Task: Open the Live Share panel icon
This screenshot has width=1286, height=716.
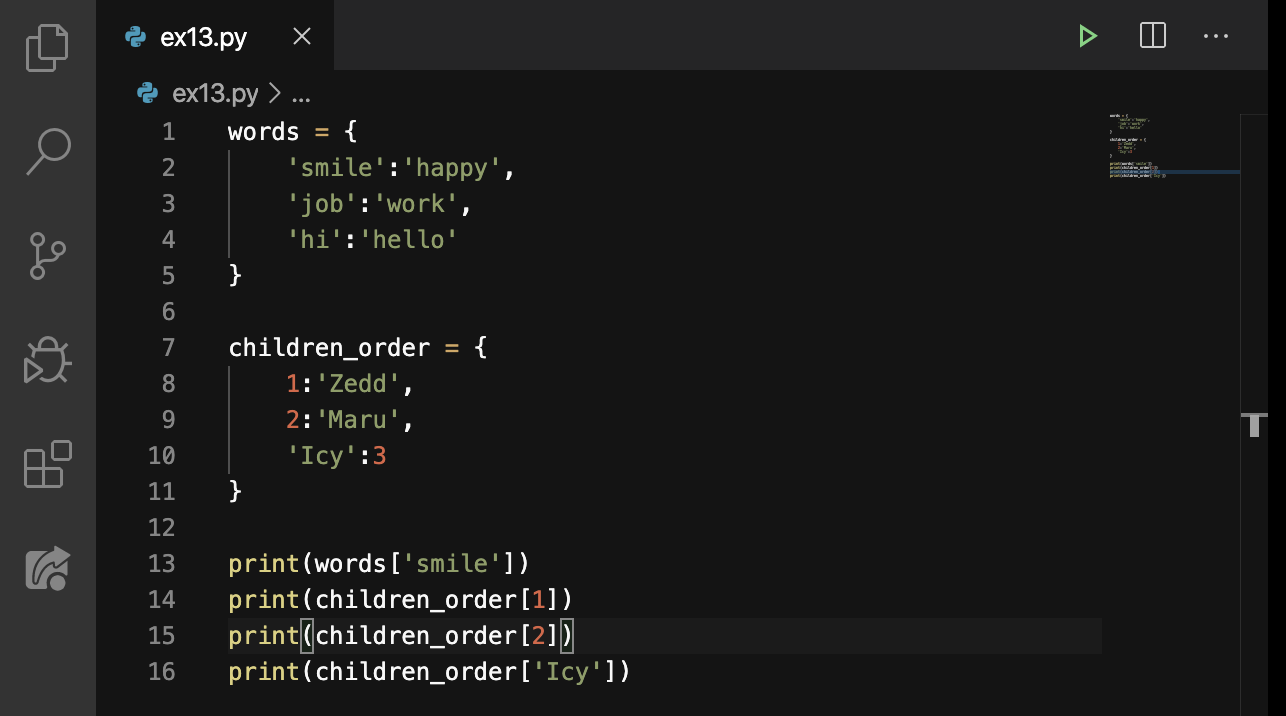Action: [x=47, y=568]
